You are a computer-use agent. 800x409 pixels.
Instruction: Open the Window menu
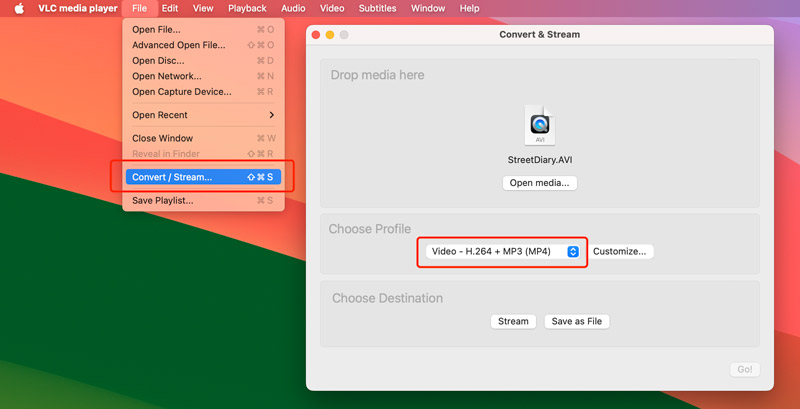(428, 9)
